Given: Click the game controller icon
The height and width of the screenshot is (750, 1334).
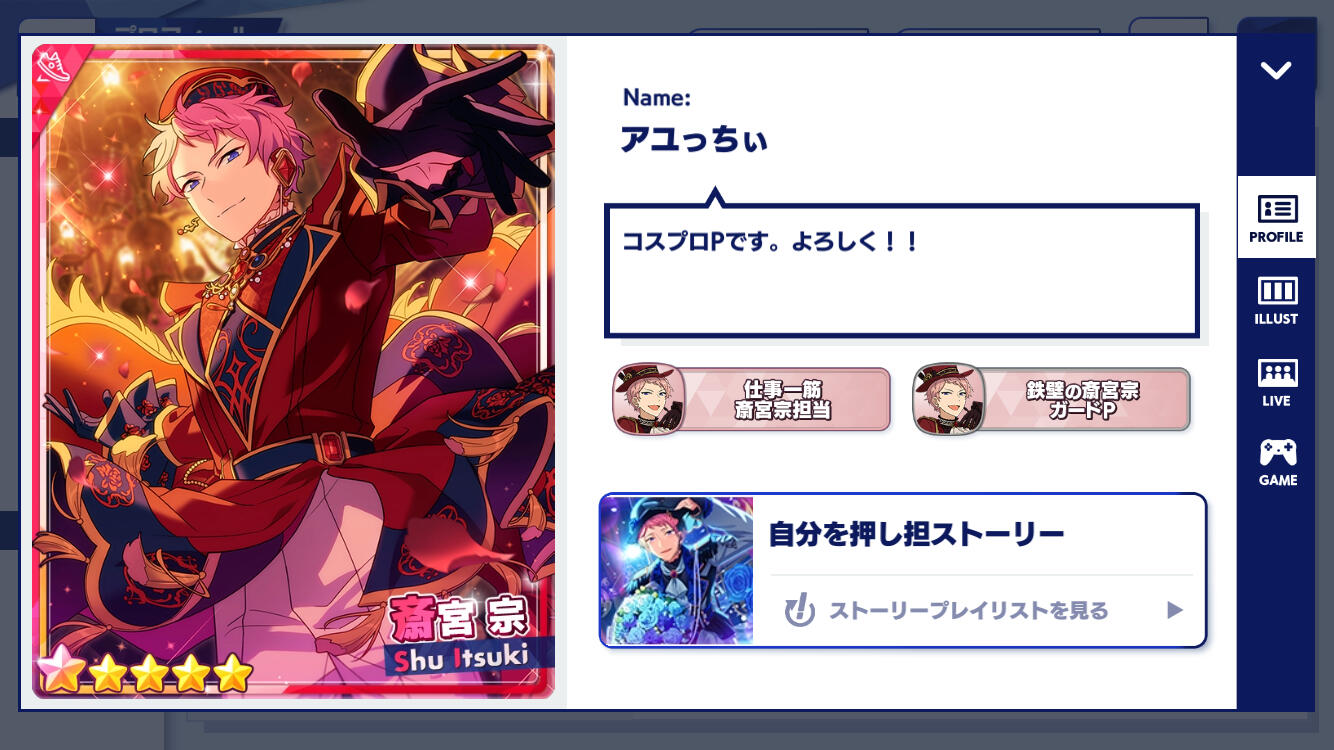Looking at the screenshot, I should (x=1277, y=453).
